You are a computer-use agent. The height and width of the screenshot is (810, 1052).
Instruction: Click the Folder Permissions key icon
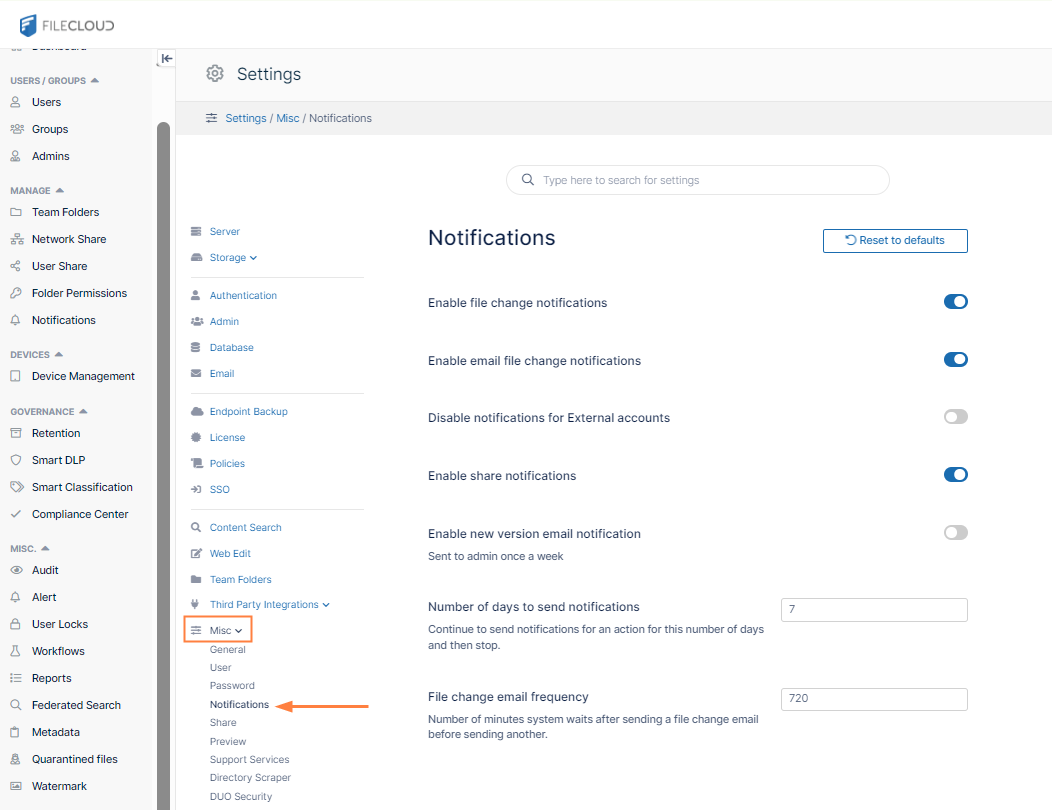pos(16,293)
